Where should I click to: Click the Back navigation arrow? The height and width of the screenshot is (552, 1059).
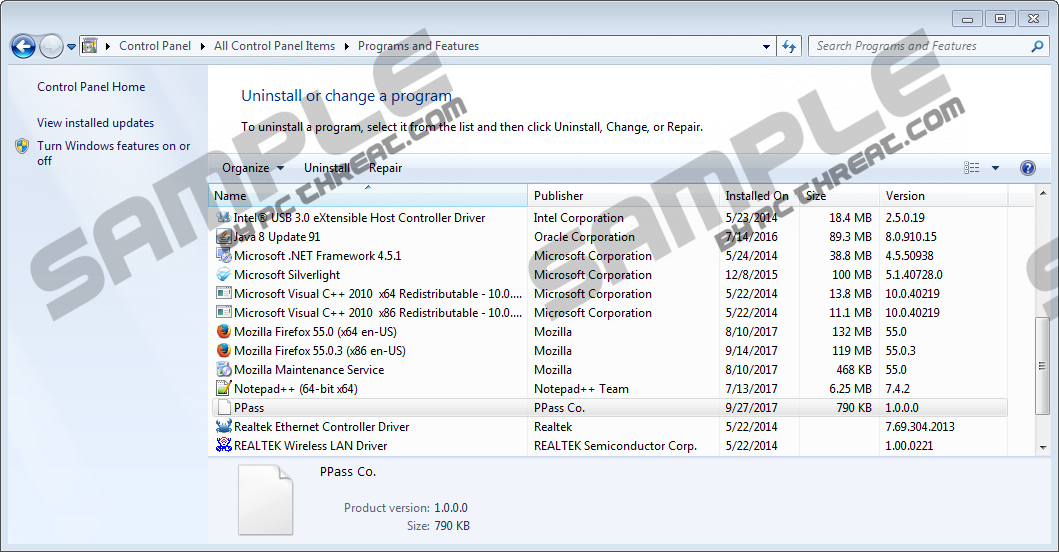[23, 47]
